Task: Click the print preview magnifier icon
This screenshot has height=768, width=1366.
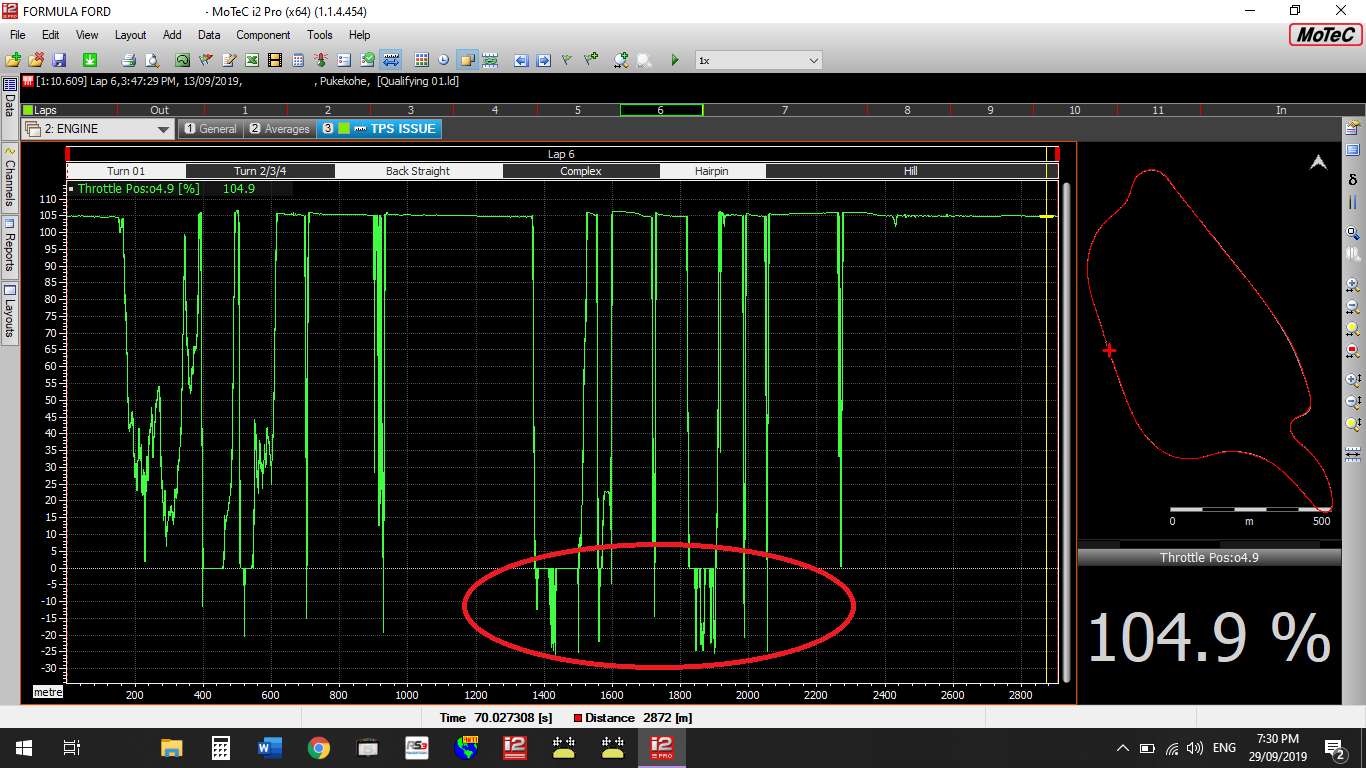Action: pyautogui.click(x=152, y=60)
